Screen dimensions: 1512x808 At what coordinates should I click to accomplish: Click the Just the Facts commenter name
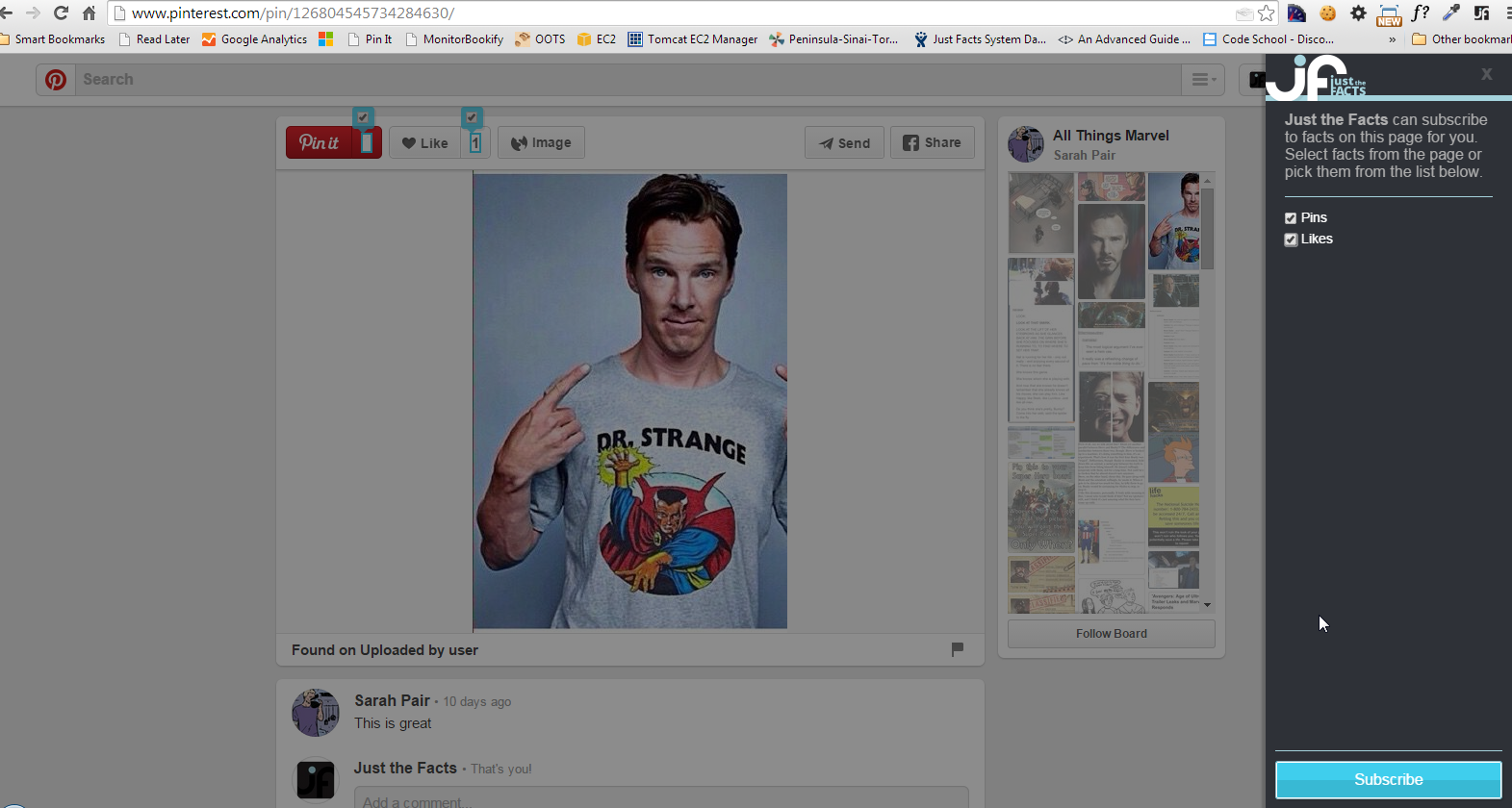tap(405, 768)
